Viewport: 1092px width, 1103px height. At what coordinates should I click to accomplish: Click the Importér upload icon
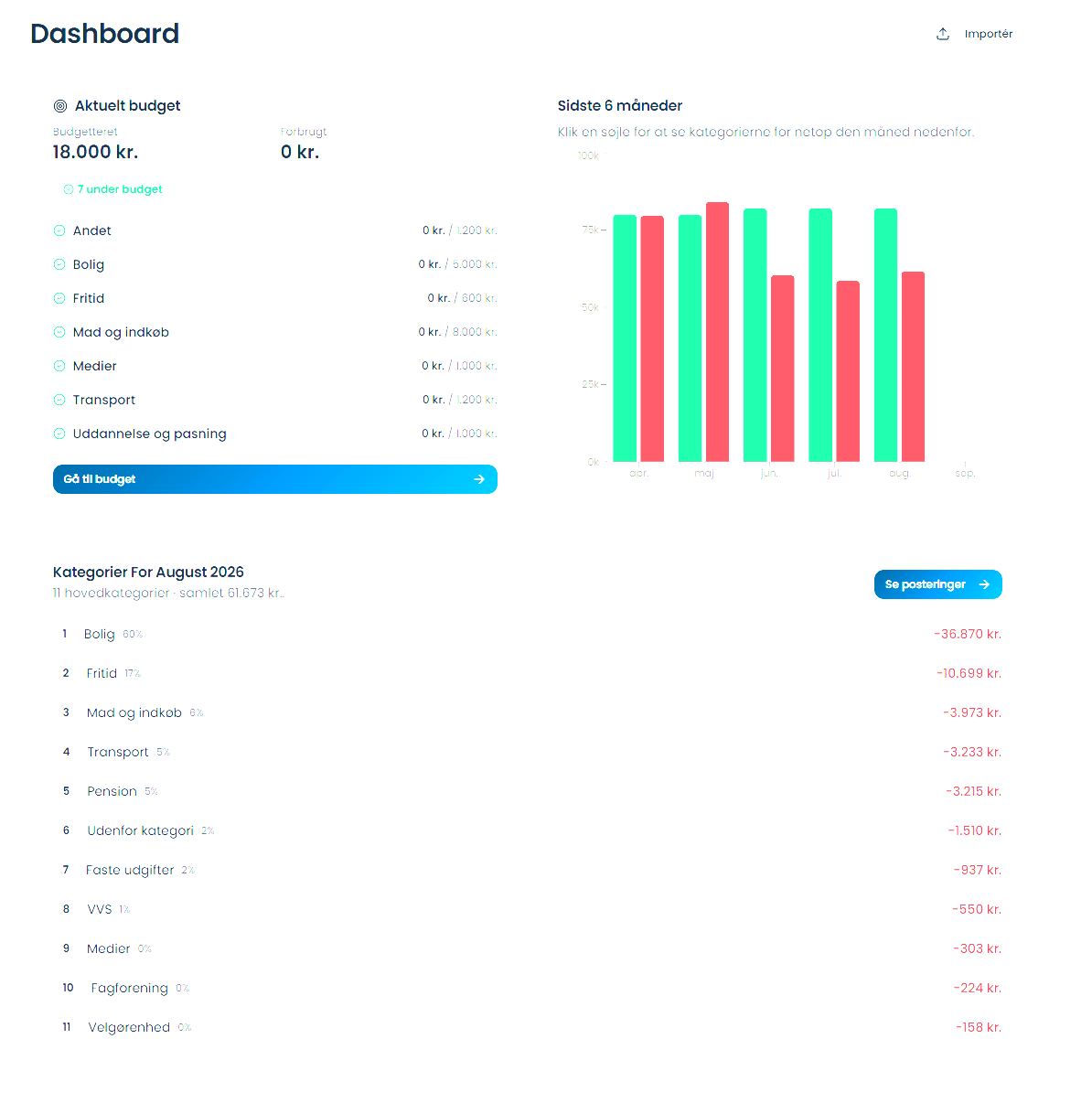[943, 34]
